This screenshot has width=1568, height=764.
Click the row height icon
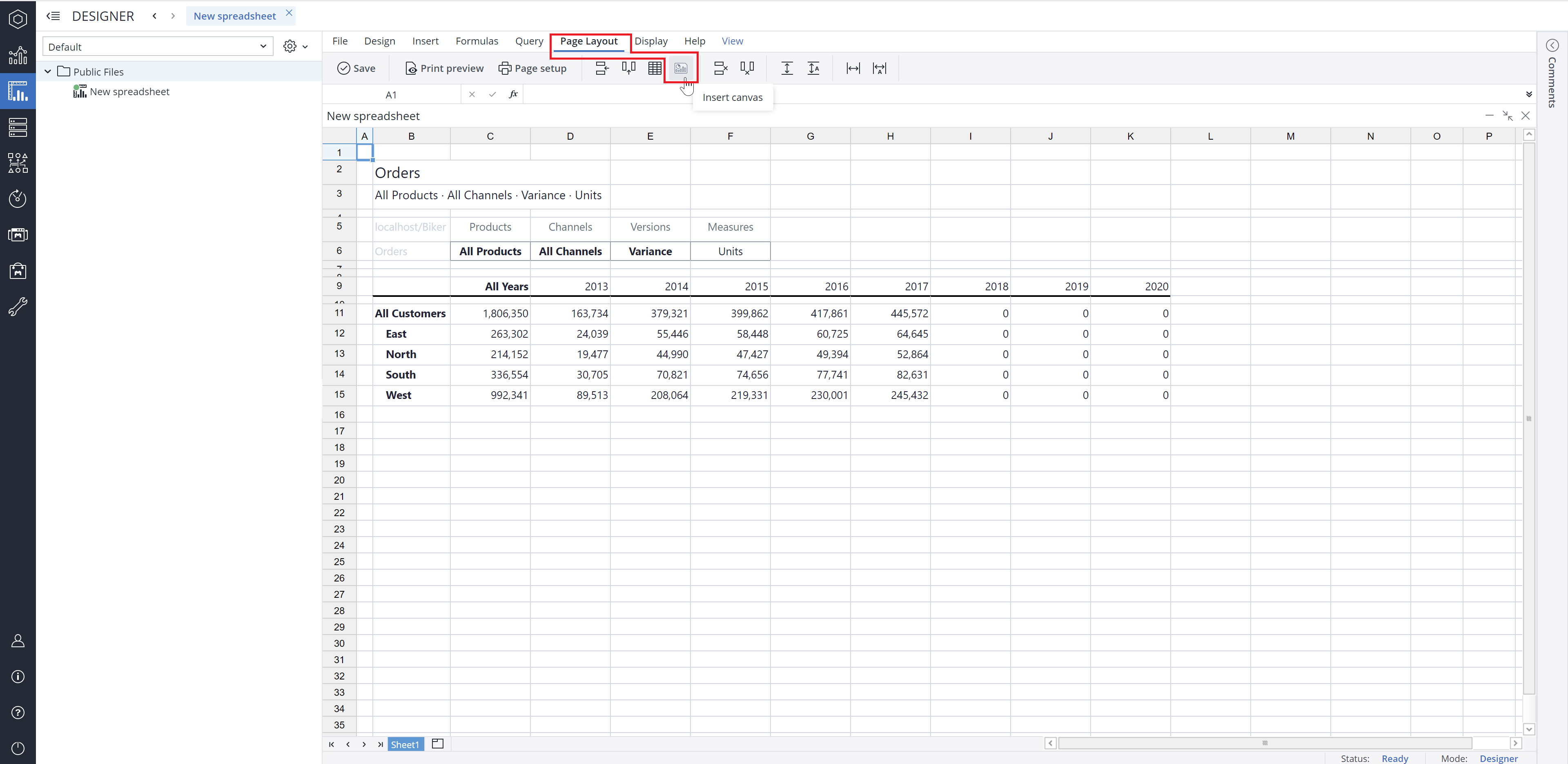click(x=786, y=68)
